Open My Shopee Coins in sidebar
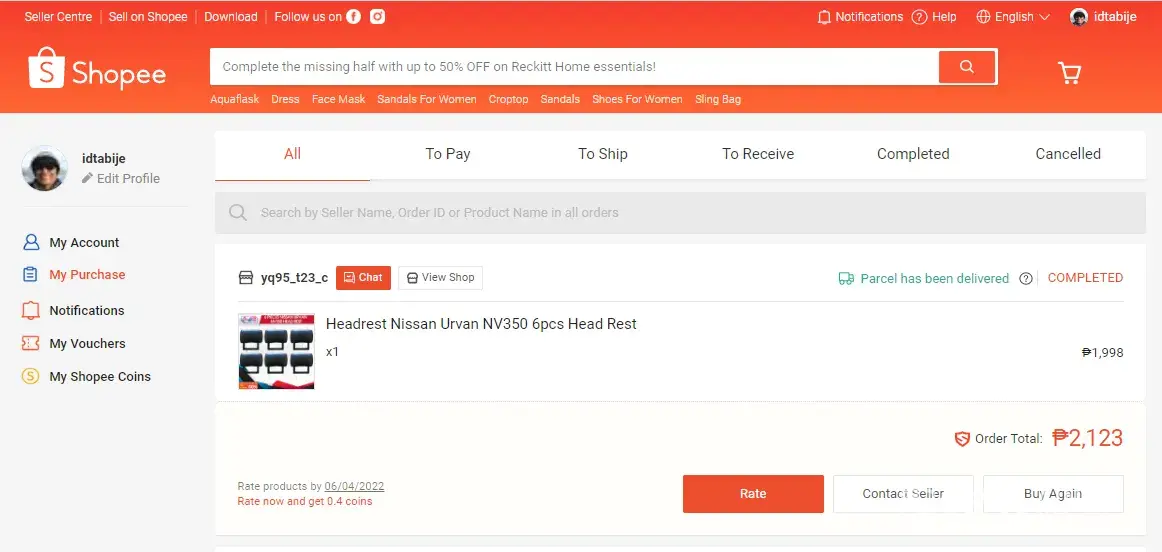Screen dimensions: 1162x552 pyautogui.click(x=100, y=376)
